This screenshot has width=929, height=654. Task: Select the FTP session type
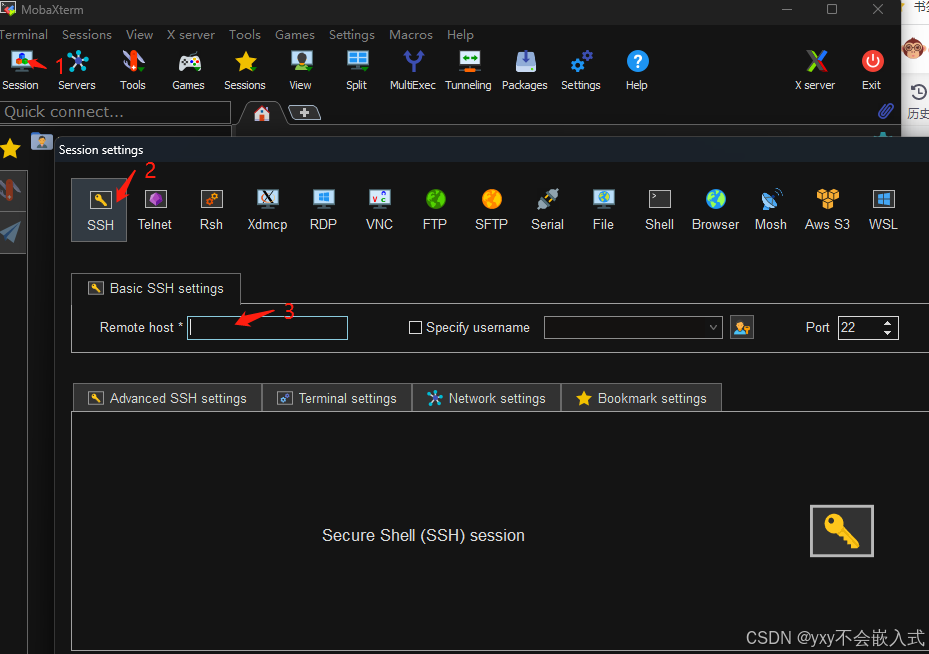[435, 210]
